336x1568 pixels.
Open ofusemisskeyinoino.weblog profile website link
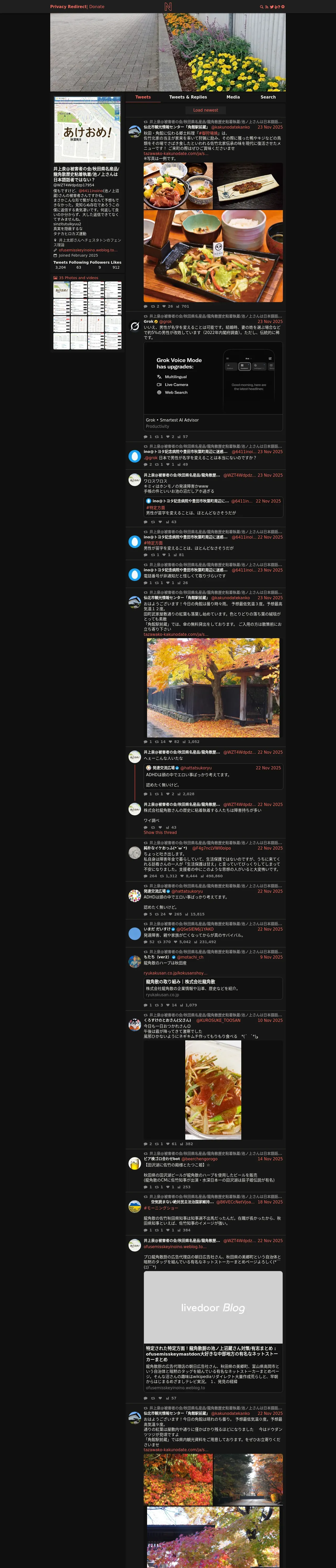88,250
